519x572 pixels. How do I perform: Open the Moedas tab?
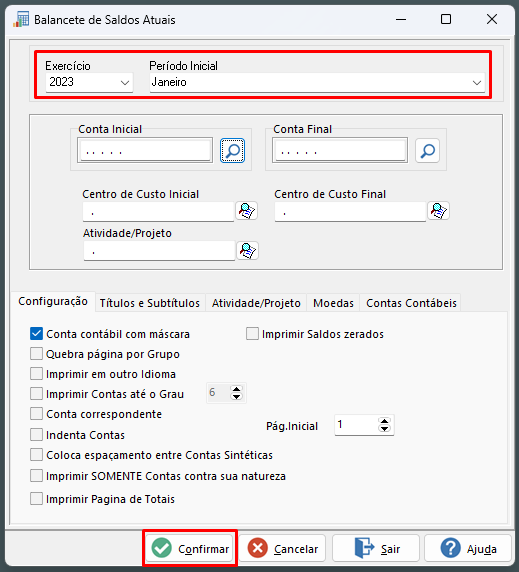(333, 303)
